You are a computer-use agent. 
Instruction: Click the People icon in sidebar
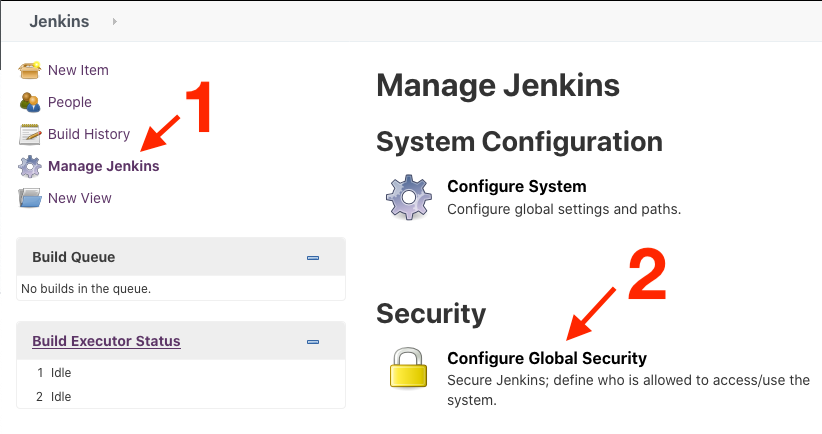pyautogui.click(x=29, y=102)
